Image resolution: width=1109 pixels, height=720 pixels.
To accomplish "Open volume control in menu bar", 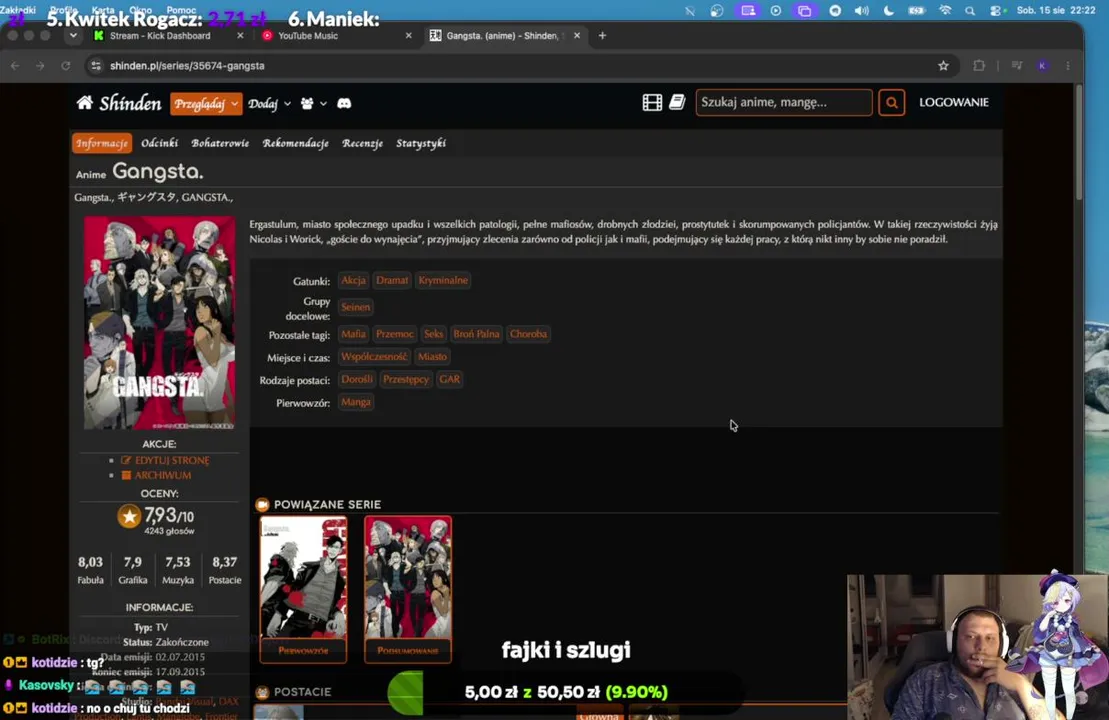I will tap(861, 11).
